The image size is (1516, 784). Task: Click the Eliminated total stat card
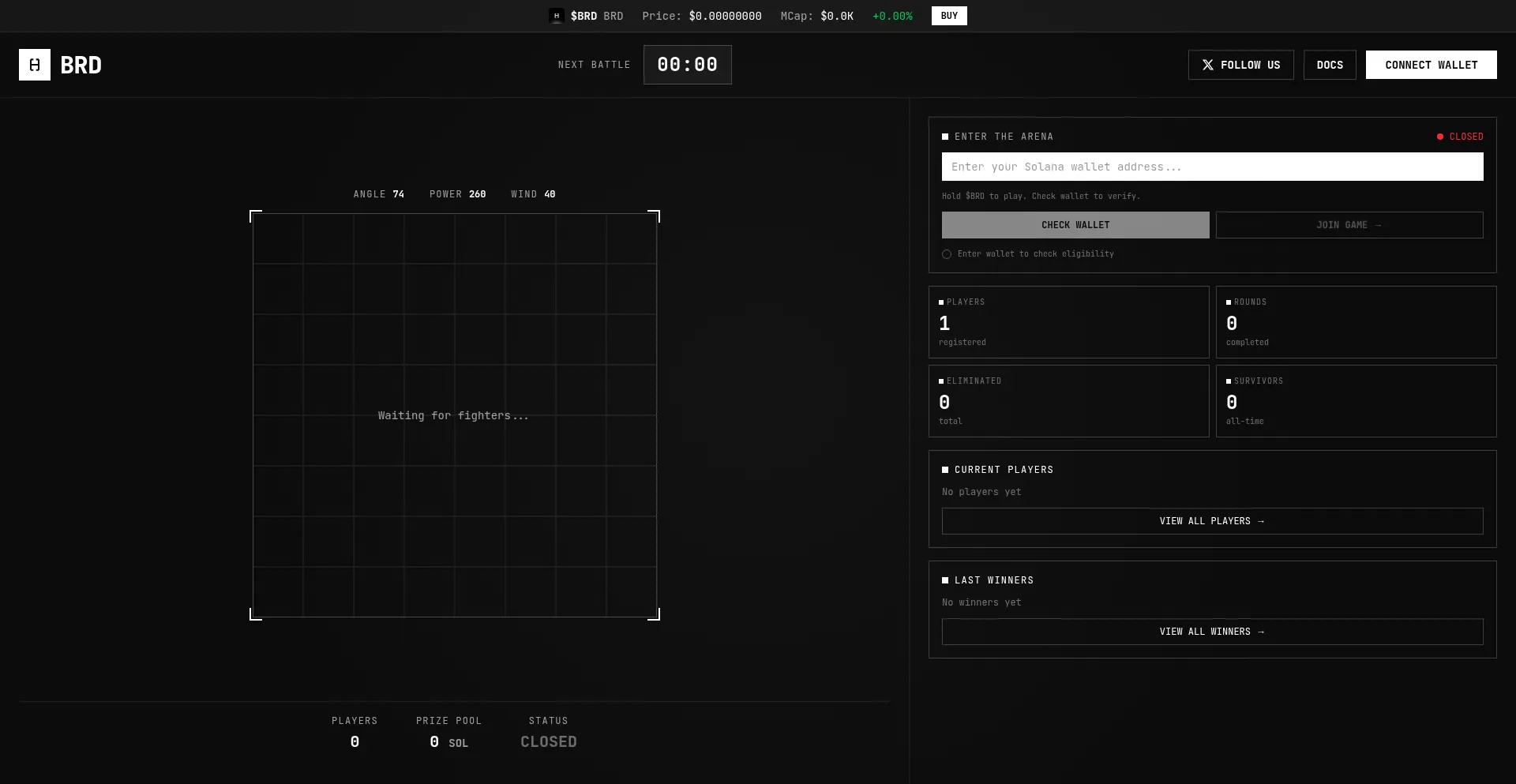1068,401
